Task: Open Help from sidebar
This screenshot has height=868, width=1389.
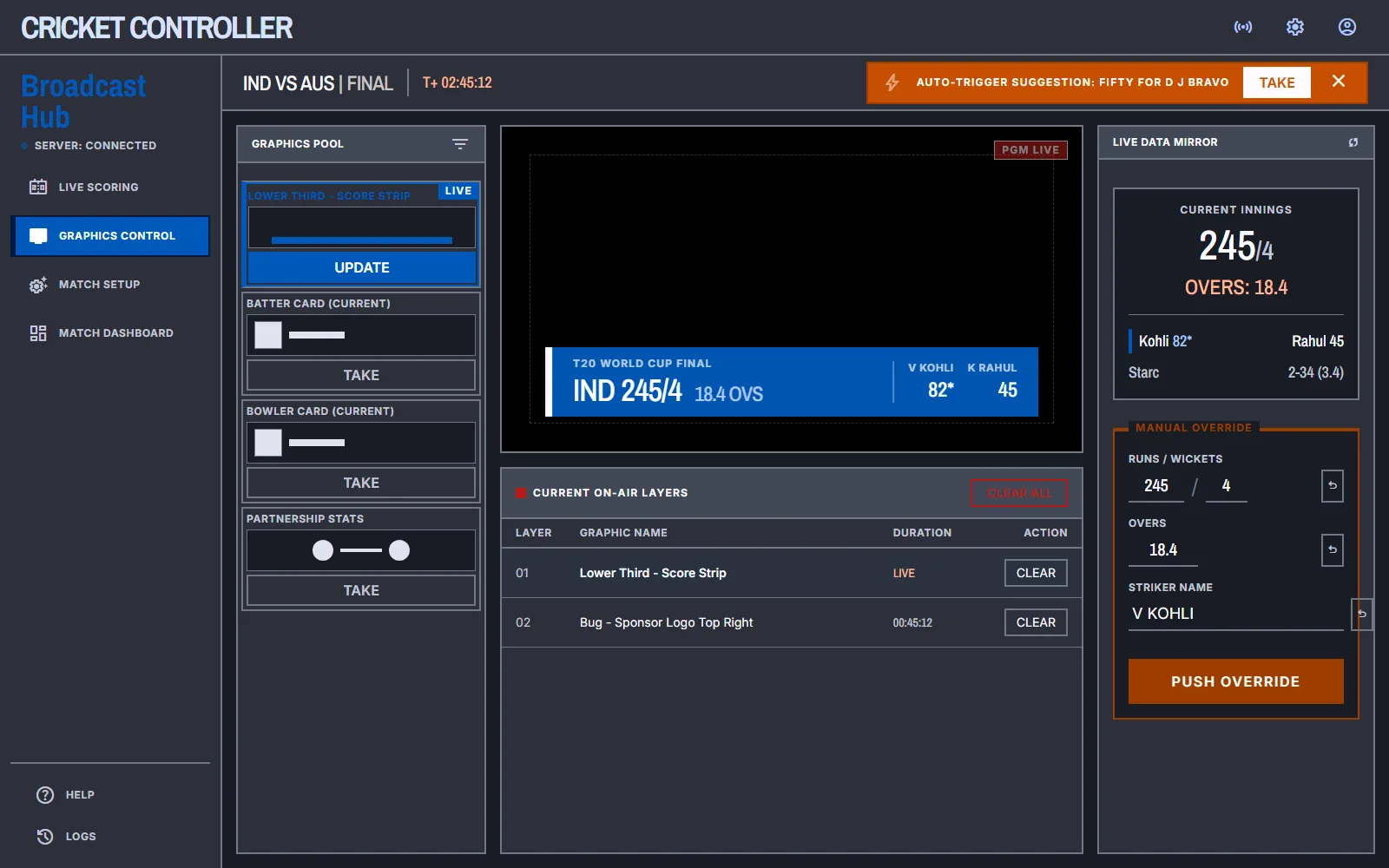Action: click(x=110, y=795)
